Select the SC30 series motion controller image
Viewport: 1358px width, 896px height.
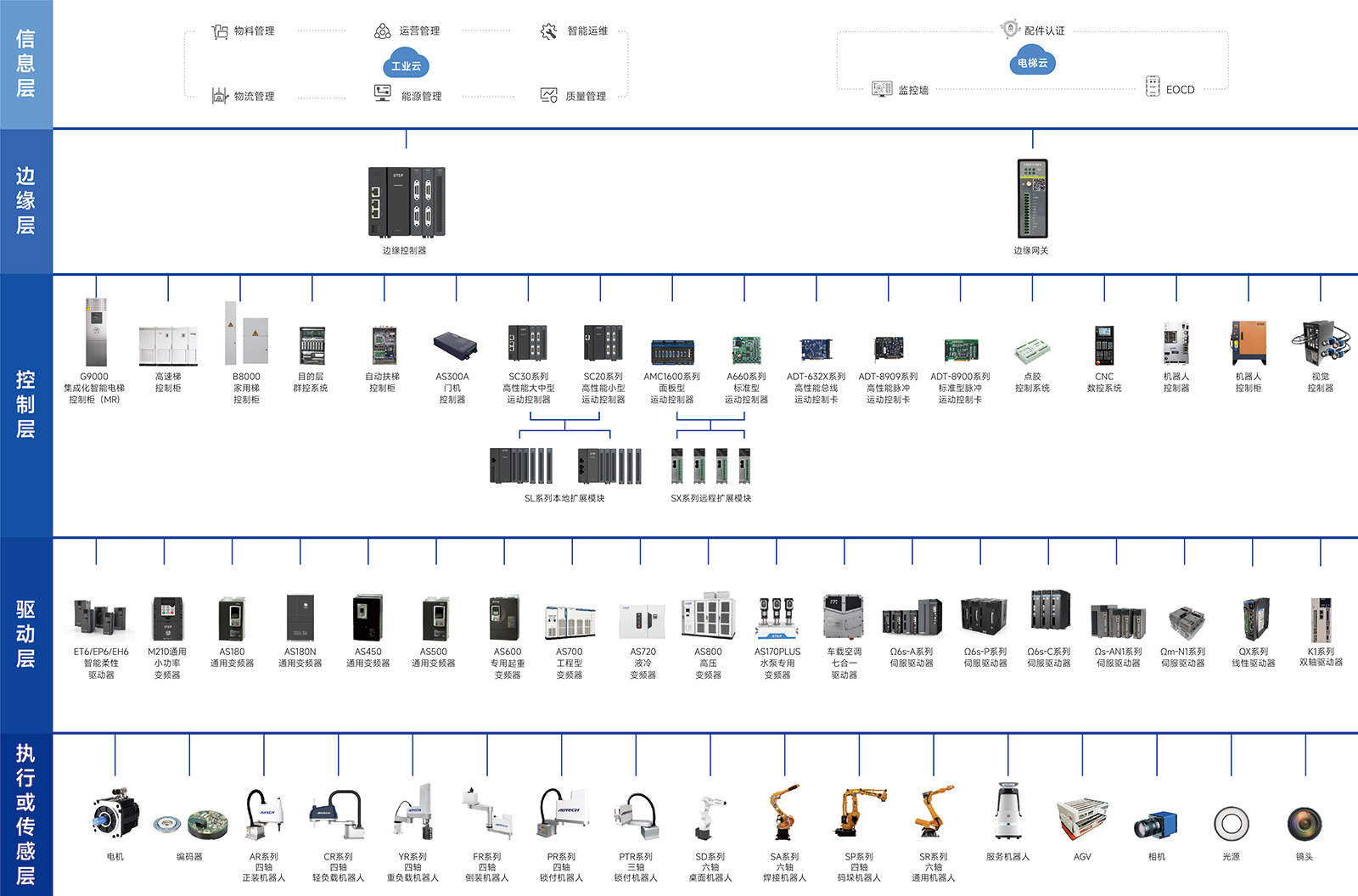pos(528,343)
